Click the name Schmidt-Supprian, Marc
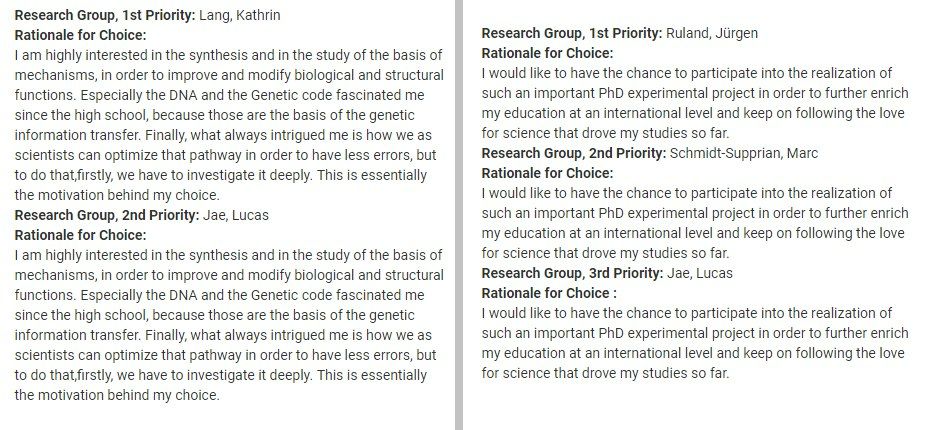This screenshot has height=430, width=947. point(744,153)
